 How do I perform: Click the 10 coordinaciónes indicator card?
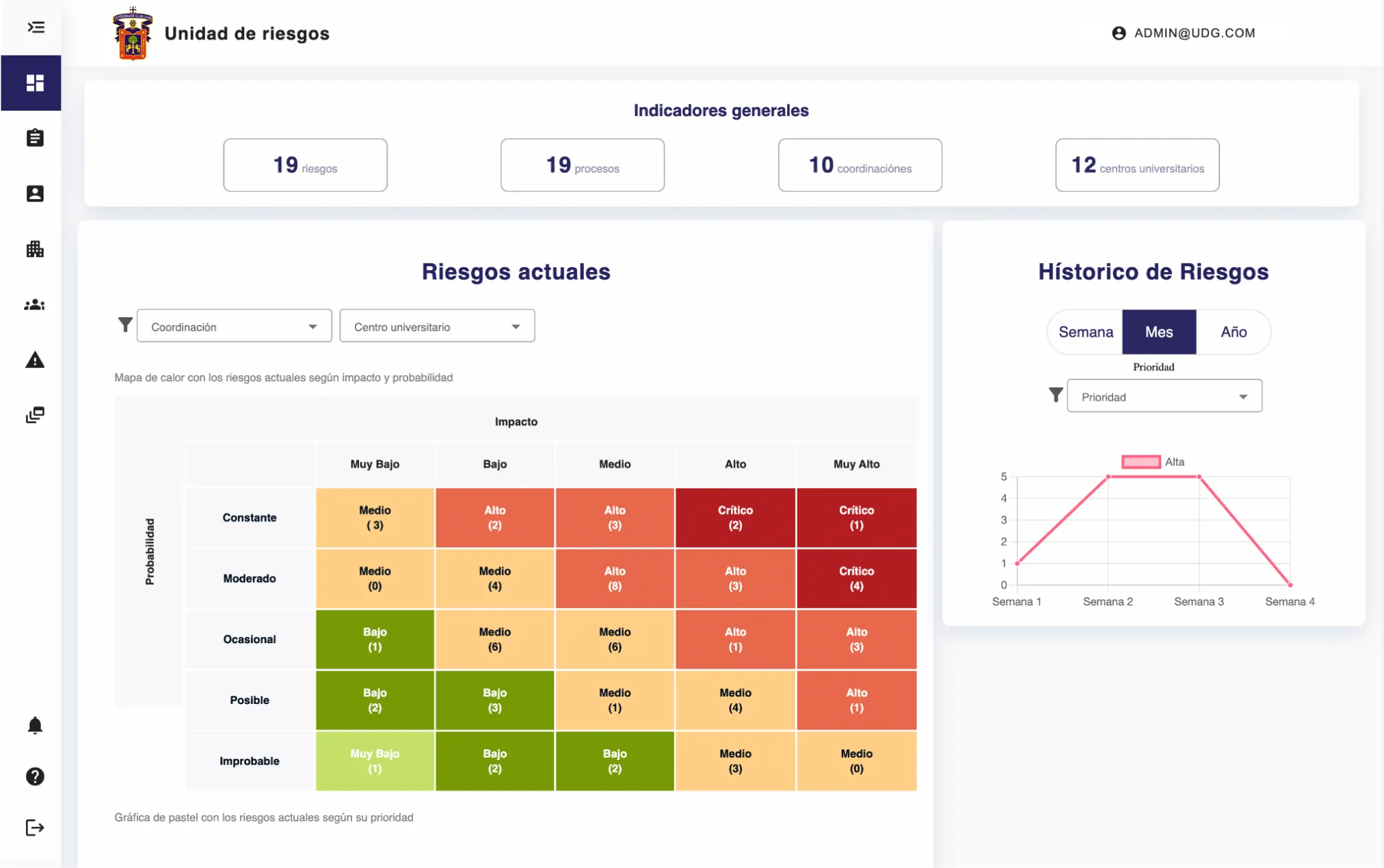[x=860, y=165]
